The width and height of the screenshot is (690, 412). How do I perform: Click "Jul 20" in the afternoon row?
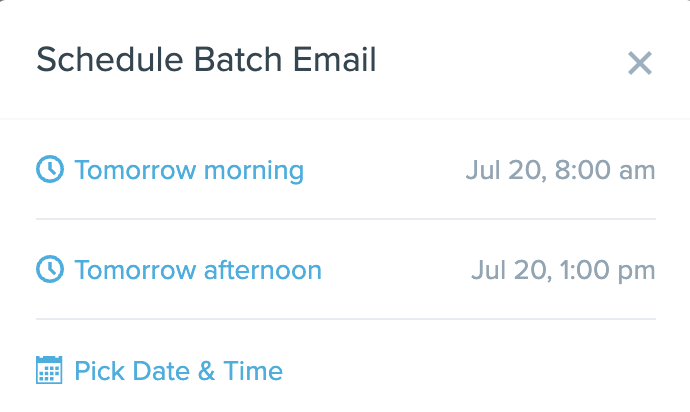click(501, 270)
